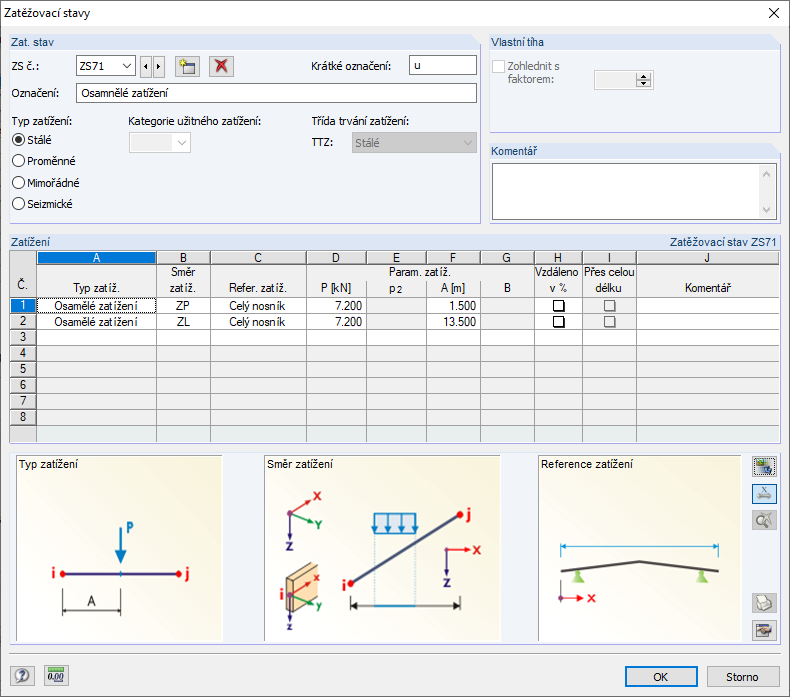Click the 13.500 A value cell
This screenshot has width=790, height=697.
[453, 322]
